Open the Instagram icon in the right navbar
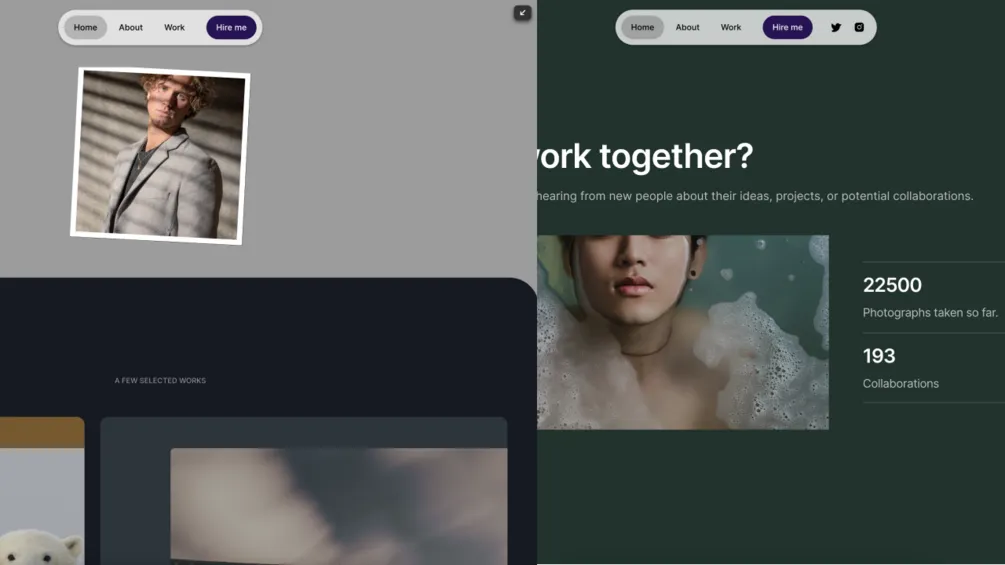The image size is (1005, 565). 860,27
